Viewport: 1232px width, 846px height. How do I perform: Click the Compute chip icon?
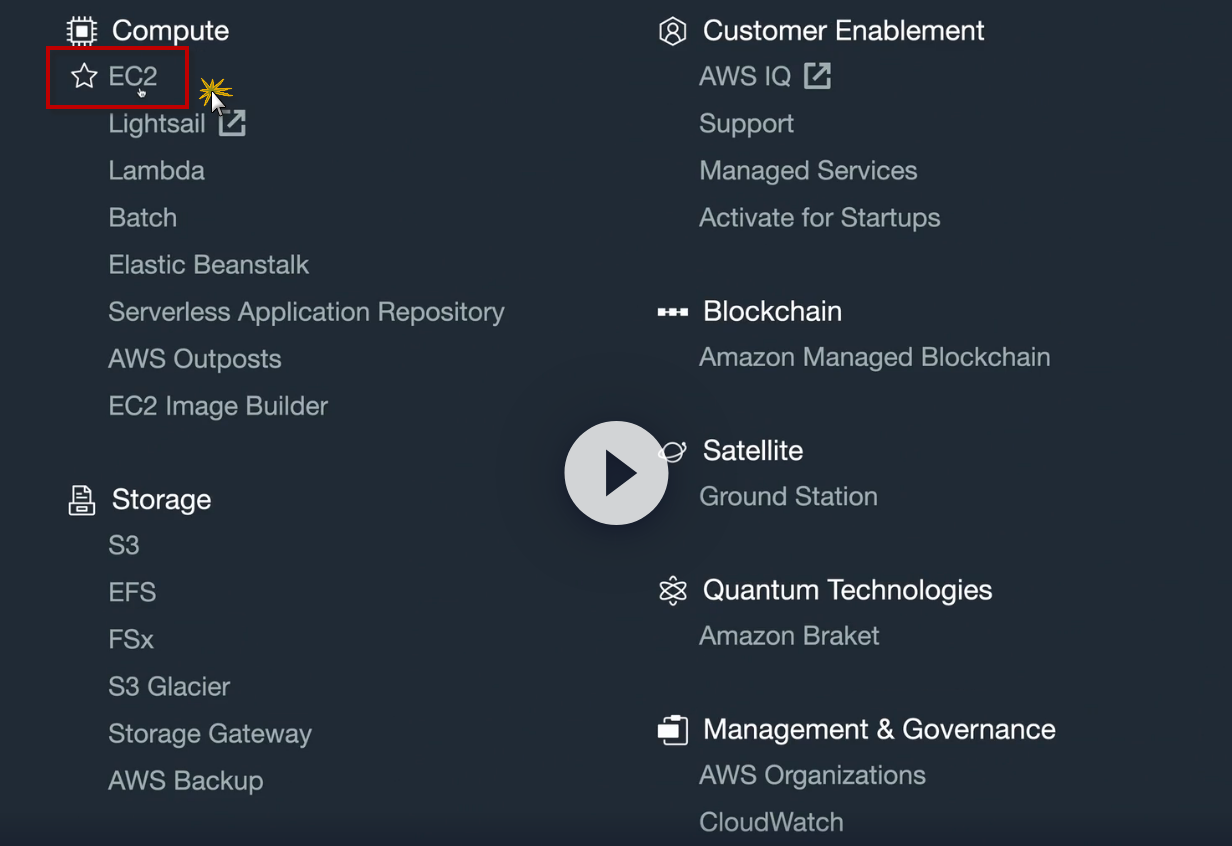[x=82, y=31]
